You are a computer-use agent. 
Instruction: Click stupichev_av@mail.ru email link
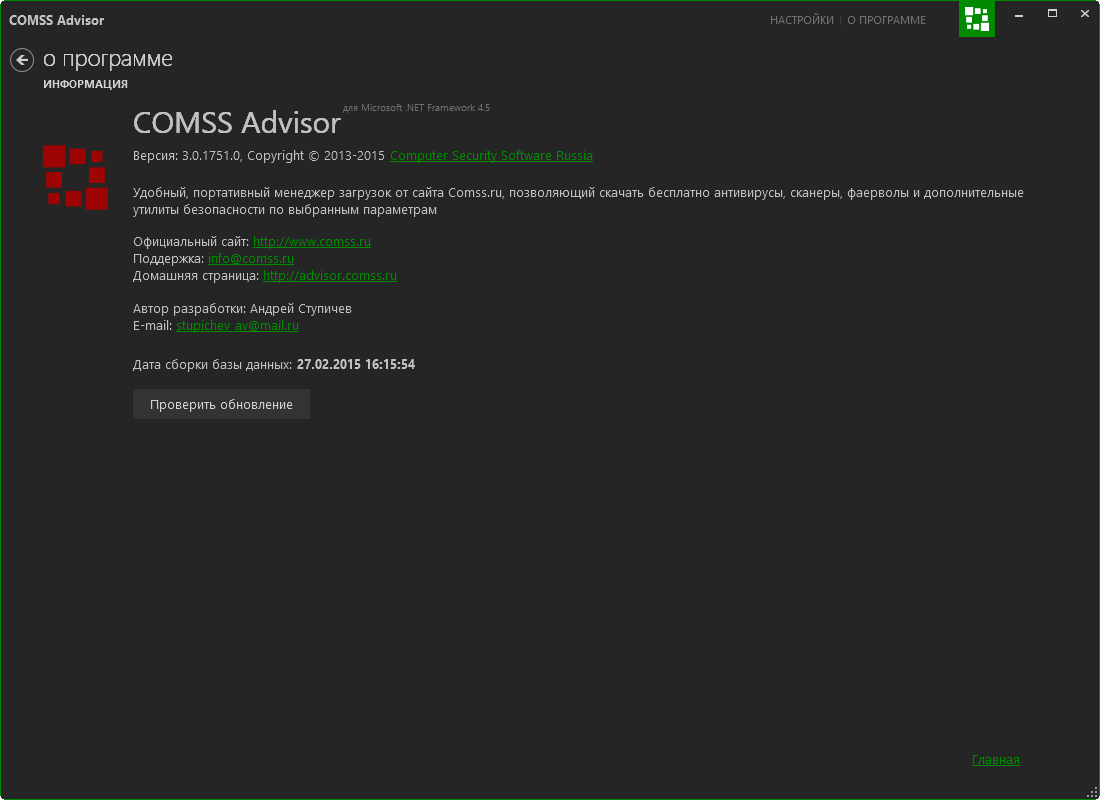(x=237, y=326)
